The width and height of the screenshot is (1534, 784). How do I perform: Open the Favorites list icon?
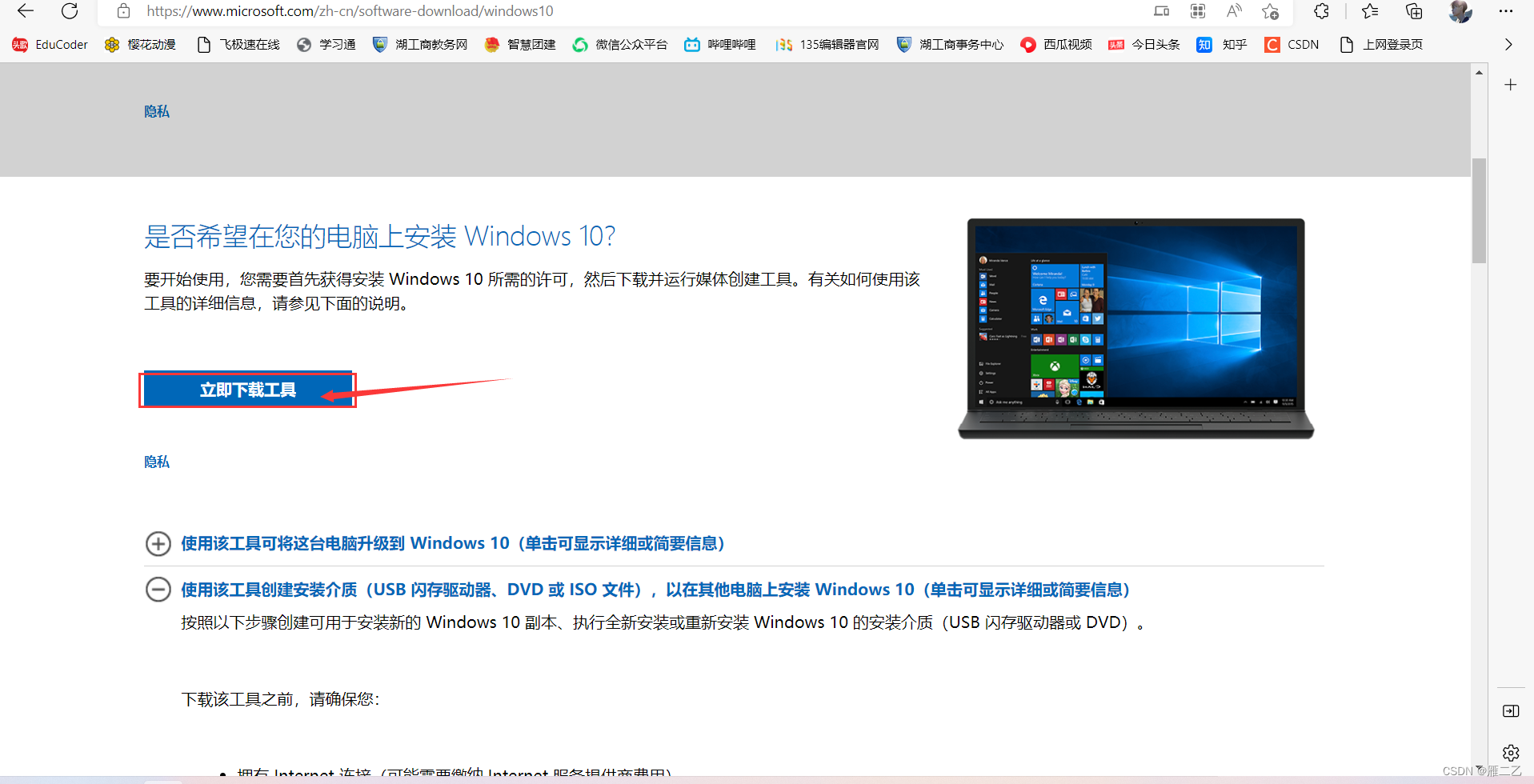click(x=1370, y=11)
